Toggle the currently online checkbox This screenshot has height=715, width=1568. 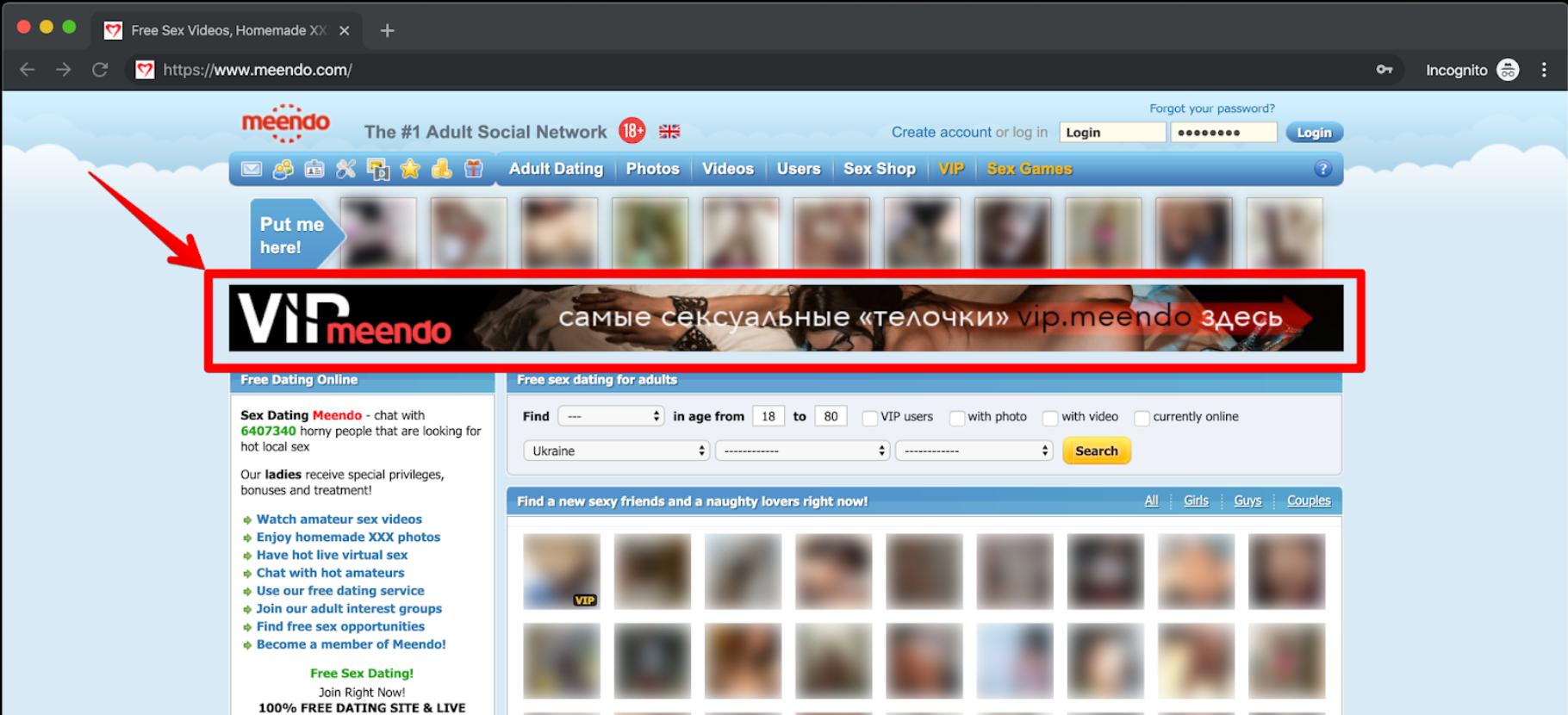(1142, 418)
